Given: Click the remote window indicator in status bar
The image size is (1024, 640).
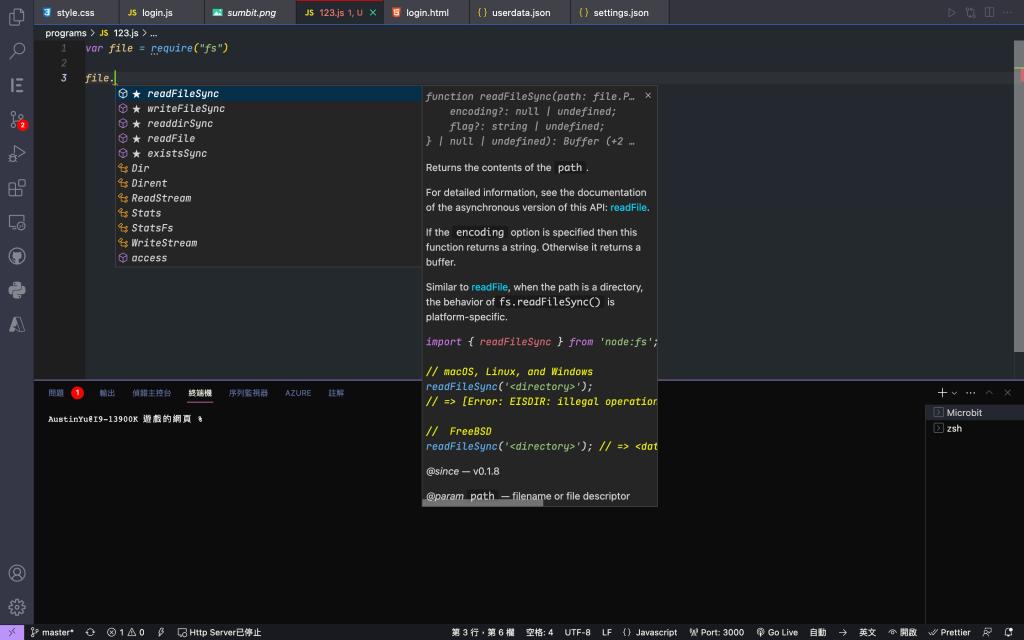Looking at the screenshot, I should pyautogui.click(x=12, y=632).
